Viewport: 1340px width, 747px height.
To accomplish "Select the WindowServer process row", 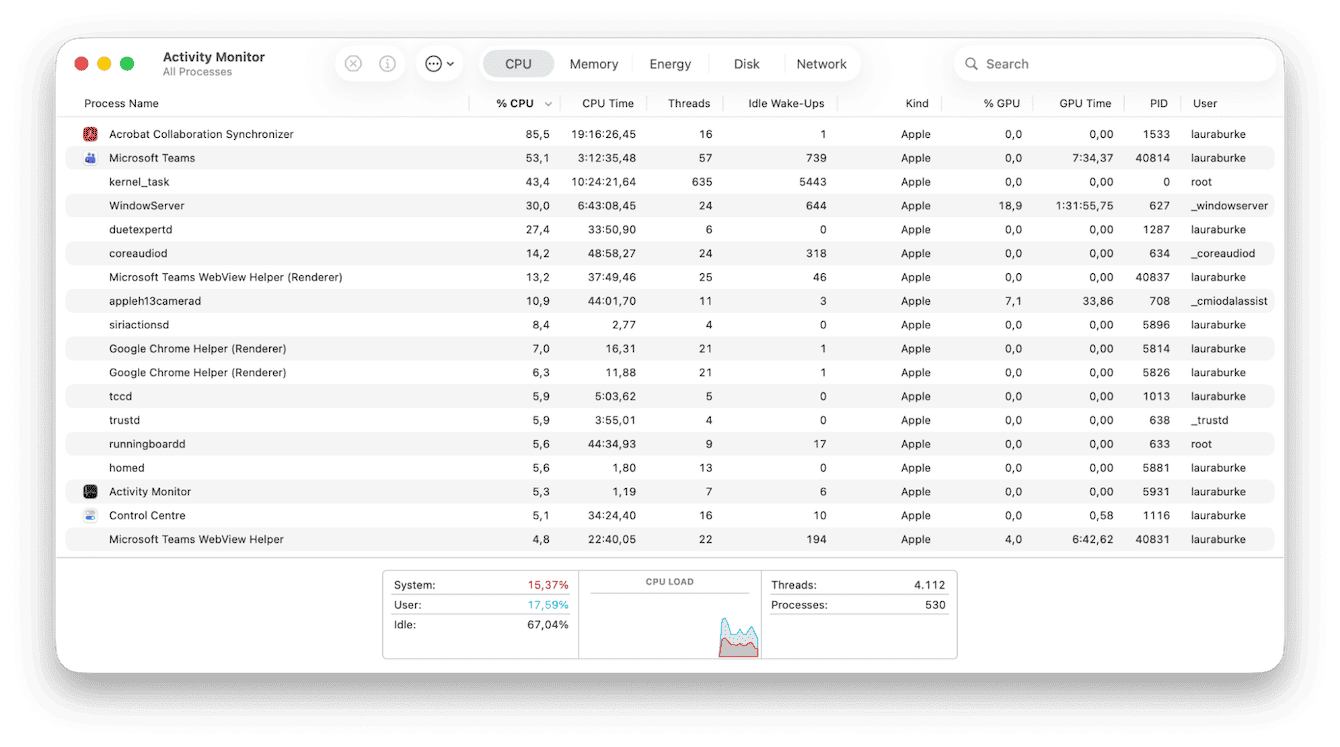I will pos(670,206).
